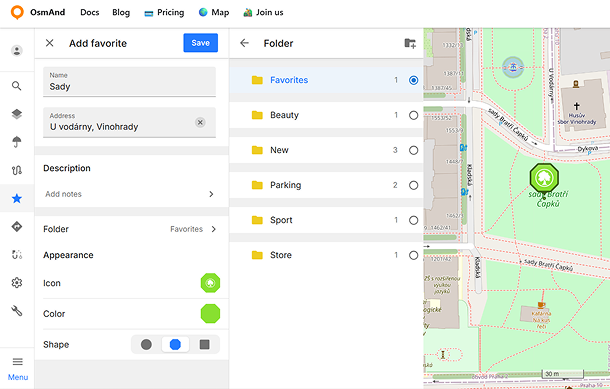Click the New folder icon
This screenshot has width=610, height=389.
[x=257, y=150]
